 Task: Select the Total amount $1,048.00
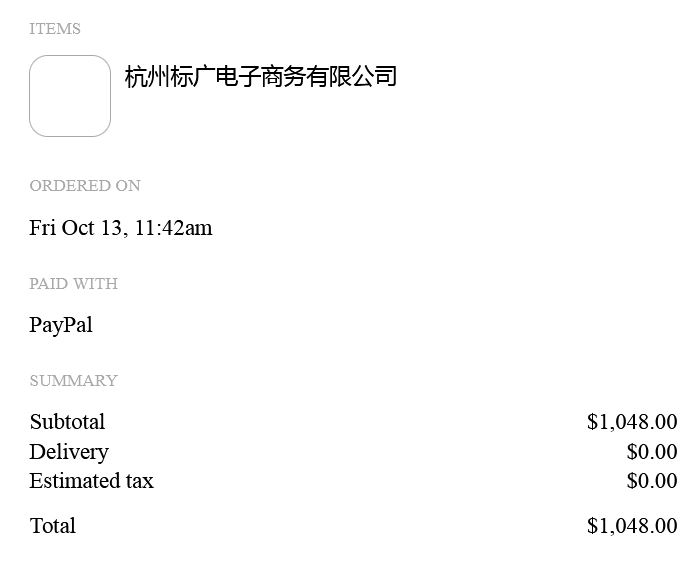coord(632,526)
